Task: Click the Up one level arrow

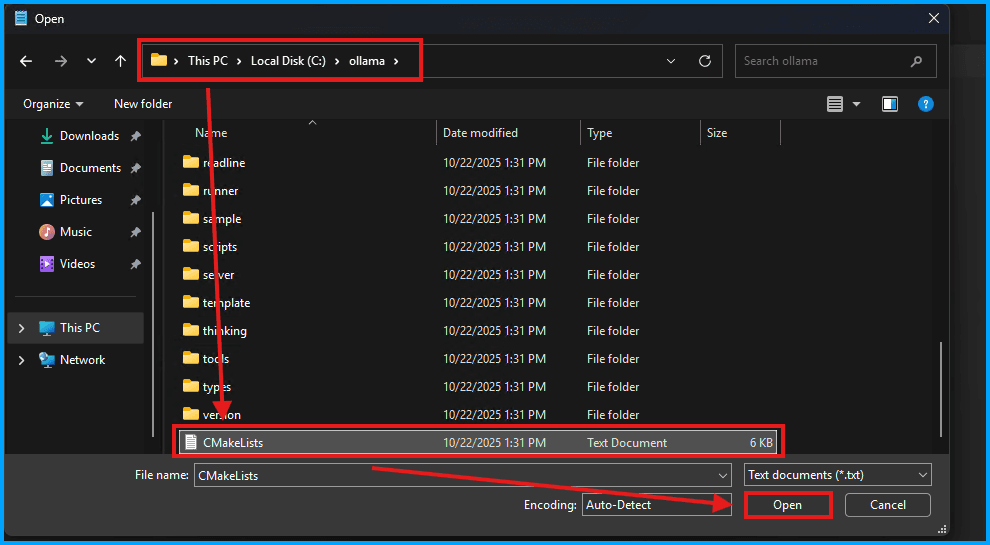Action: [x=120, y=61]
